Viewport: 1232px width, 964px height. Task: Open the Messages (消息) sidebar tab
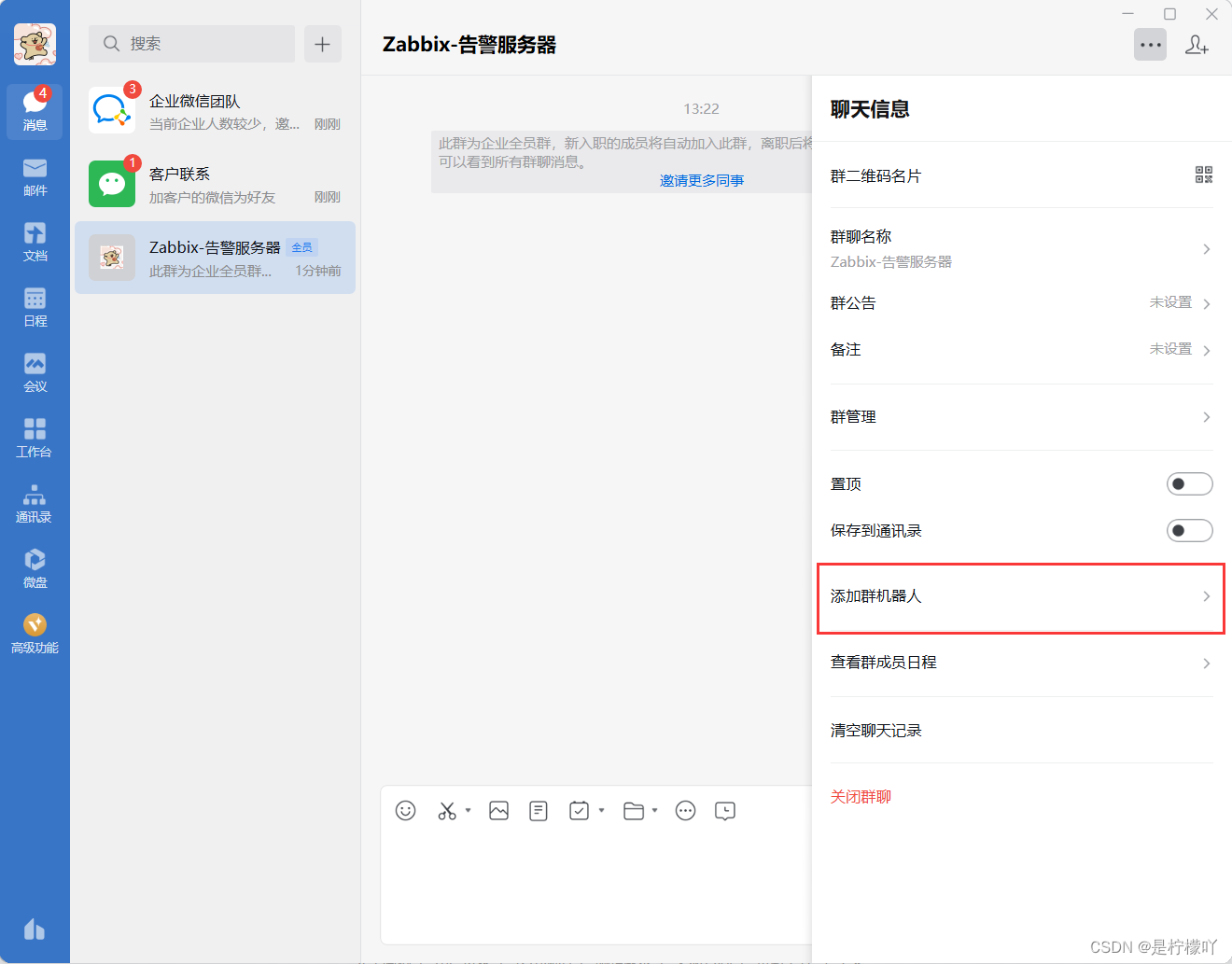(35, 111)
